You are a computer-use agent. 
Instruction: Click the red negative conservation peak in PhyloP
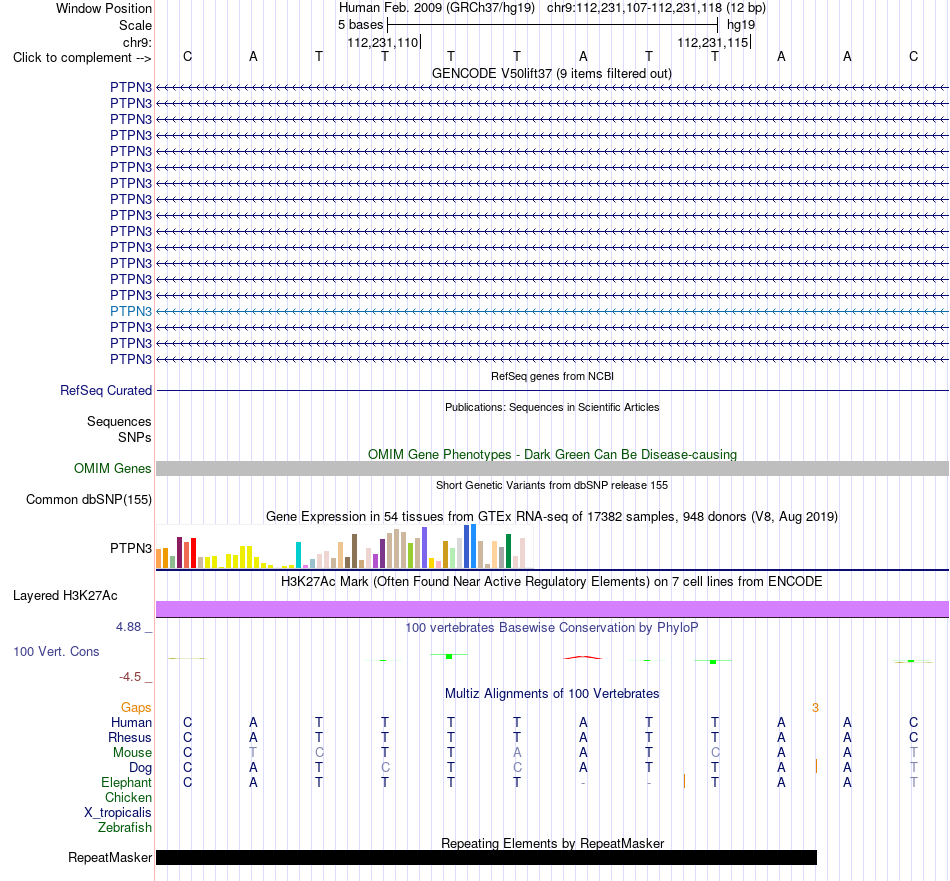583,657
